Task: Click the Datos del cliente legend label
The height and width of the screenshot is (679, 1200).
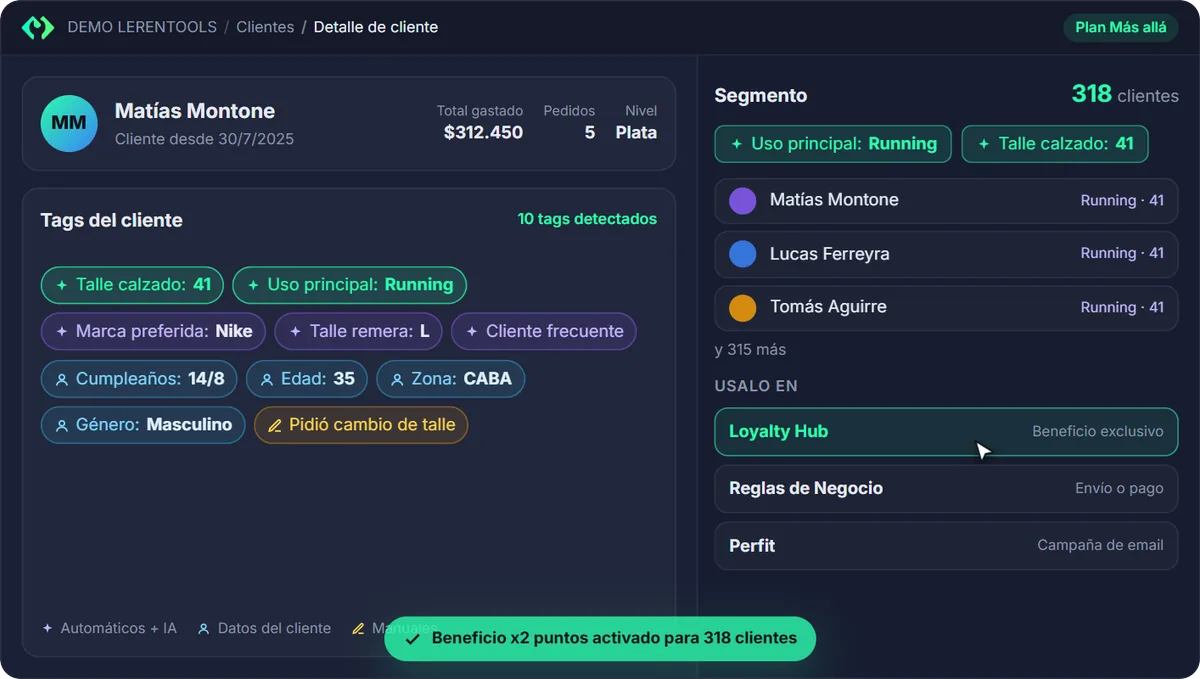Action: [x=274, y=629]
